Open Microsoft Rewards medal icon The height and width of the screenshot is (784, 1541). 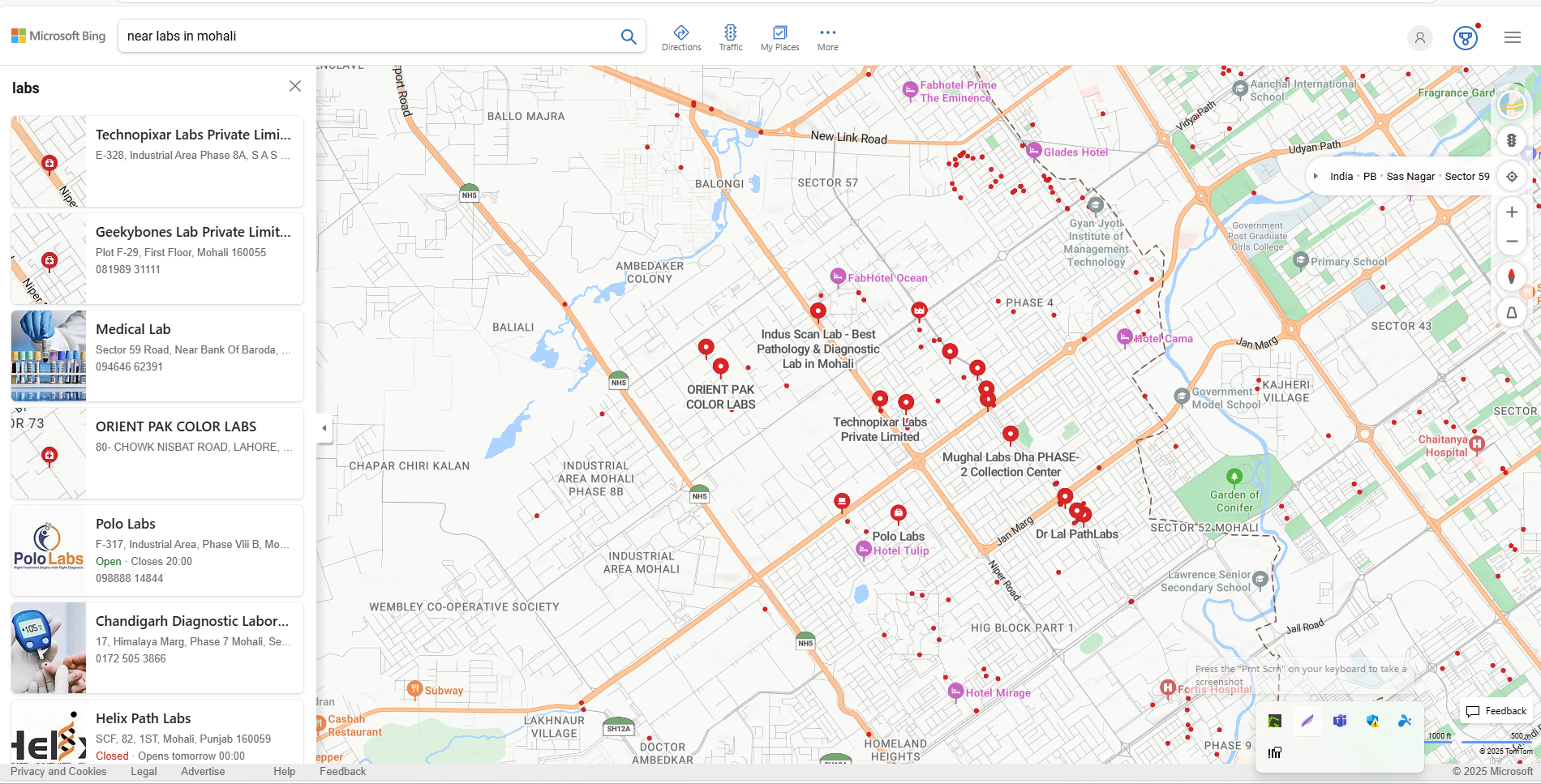pos(1466,37)
